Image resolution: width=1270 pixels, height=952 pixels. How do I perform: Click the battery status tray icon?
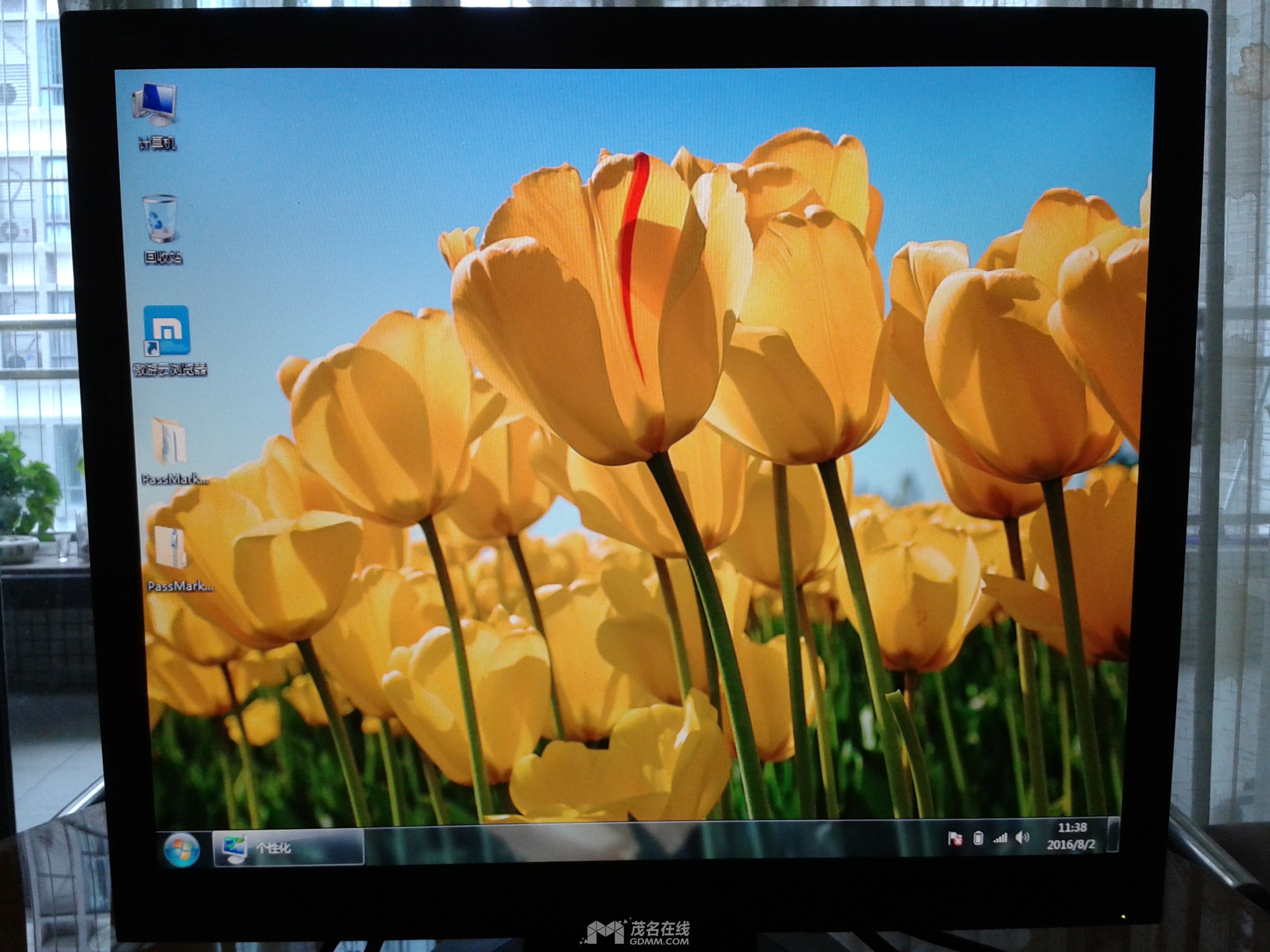978,838
